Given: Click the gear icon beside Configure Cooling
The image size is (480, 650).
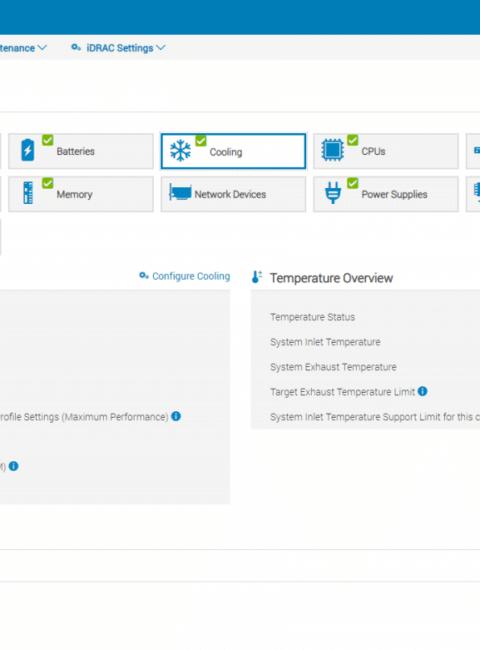Looking at the screenshot, I should (x=144, y=276).
